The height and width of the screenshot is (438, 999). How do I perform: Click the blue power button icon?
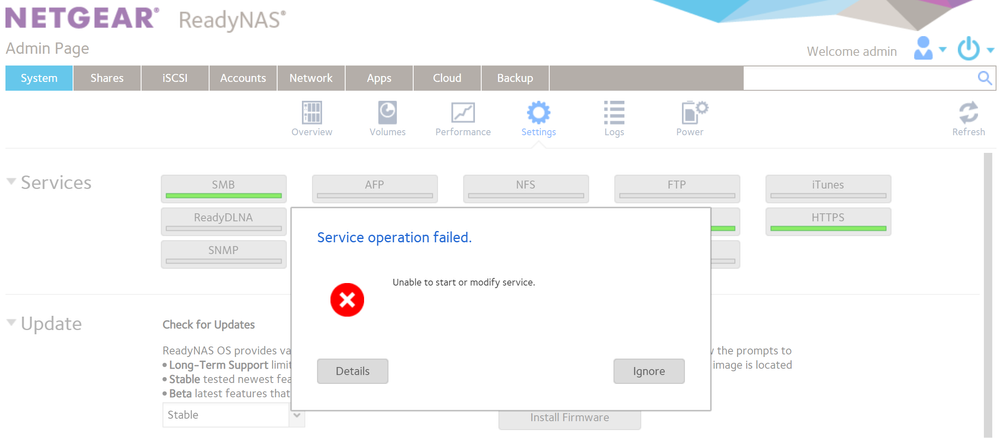tap(968, 48)
